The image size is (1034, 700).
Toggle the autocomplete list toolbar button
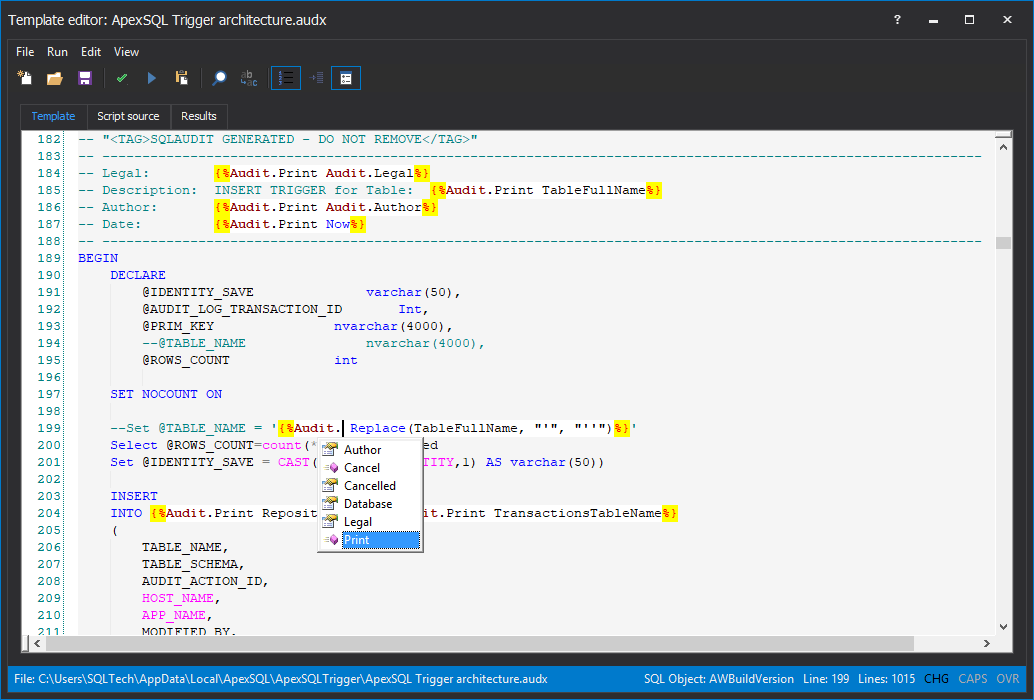pyautogui.click(x=346, y=78)
